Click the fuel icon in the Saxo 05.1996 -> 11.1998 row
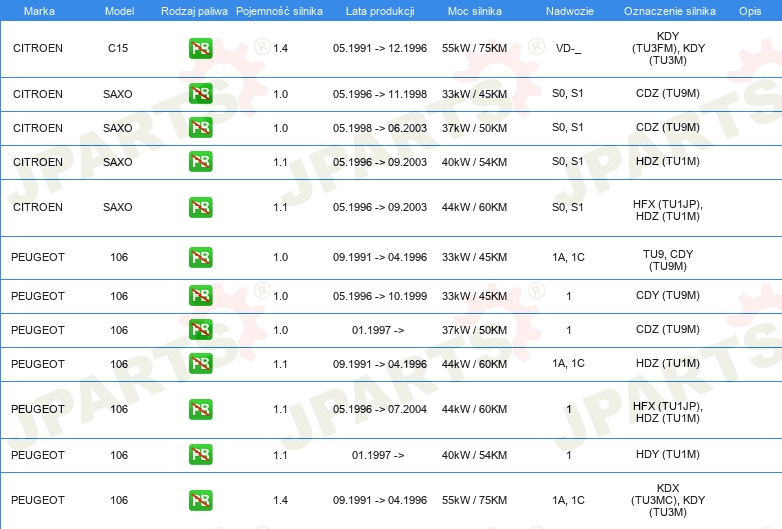The width and height of the screenshot is (782, 529). coord(200,94)
